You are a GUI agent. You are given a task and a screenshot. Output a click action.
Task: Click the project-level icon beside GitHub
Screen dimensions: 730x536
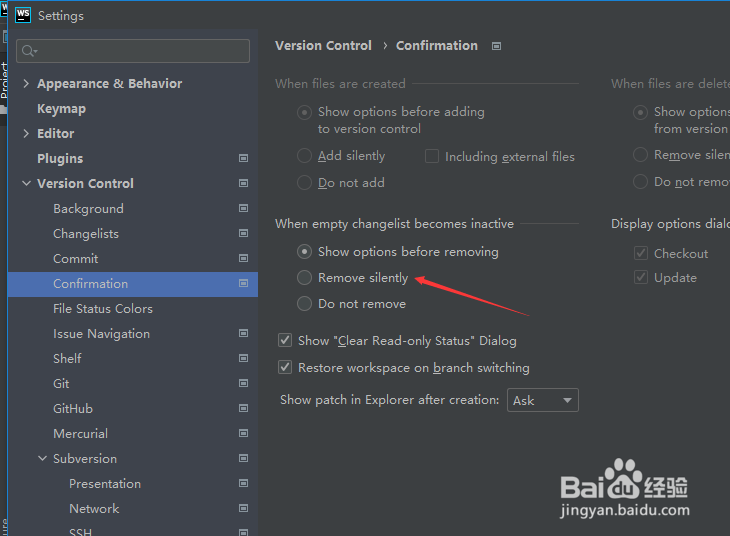point(243,409)
